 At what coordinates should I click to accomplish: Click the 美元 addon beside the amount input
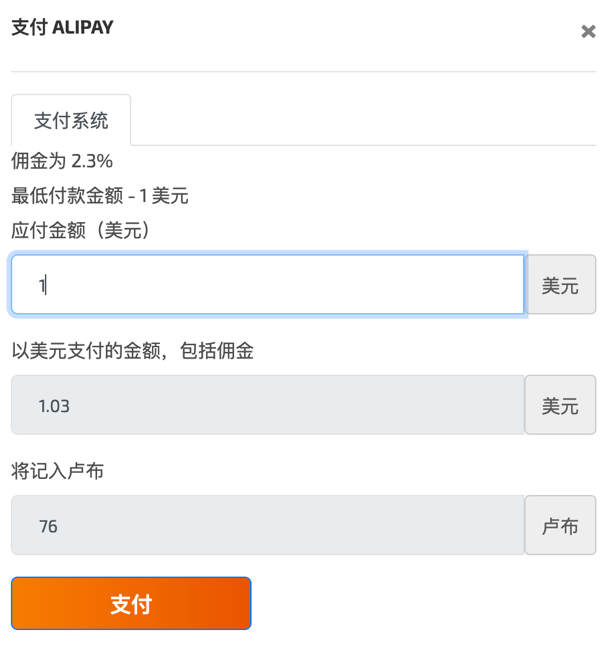pyautogui.click(x=560, y=284)
